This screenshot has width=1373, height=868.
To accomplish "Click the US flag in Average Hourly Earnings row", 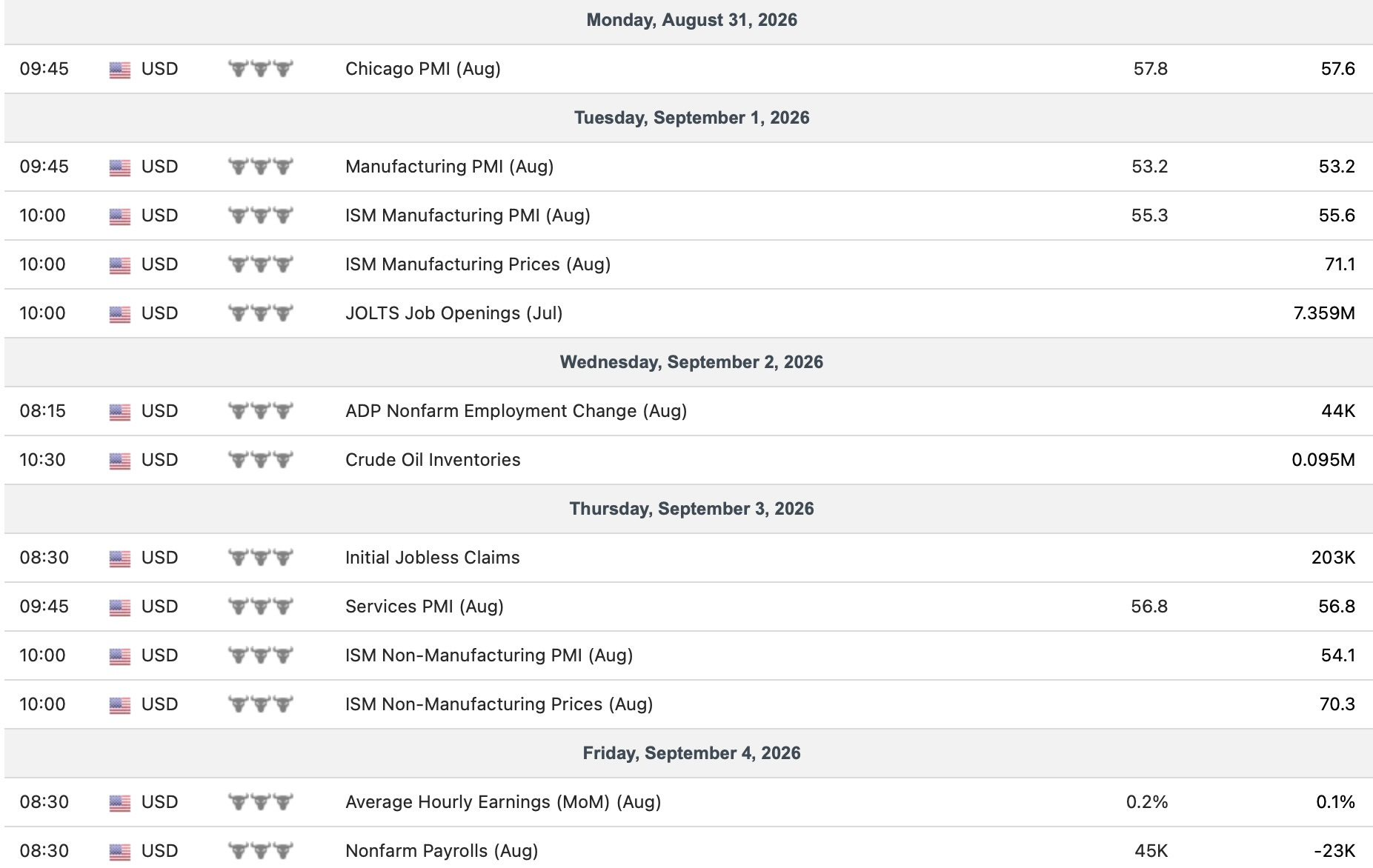I will [119, 803].
